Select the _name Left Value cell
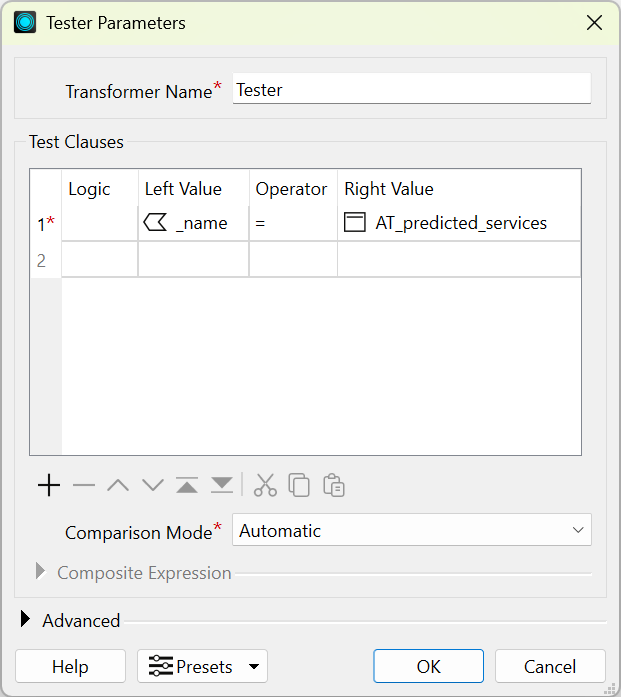Image resolution: width=621 pixels, height=697 pixels. [193, 223]
